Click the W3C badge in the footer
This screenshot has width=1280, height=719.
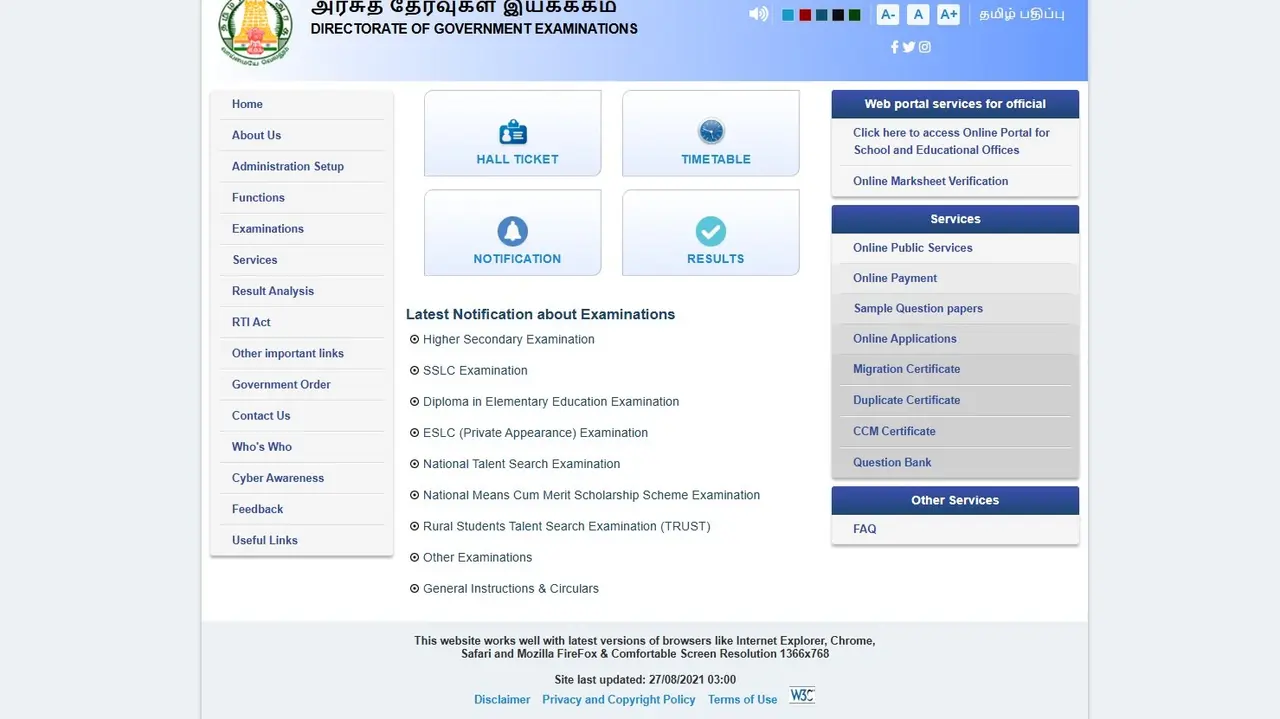point(801,694)
